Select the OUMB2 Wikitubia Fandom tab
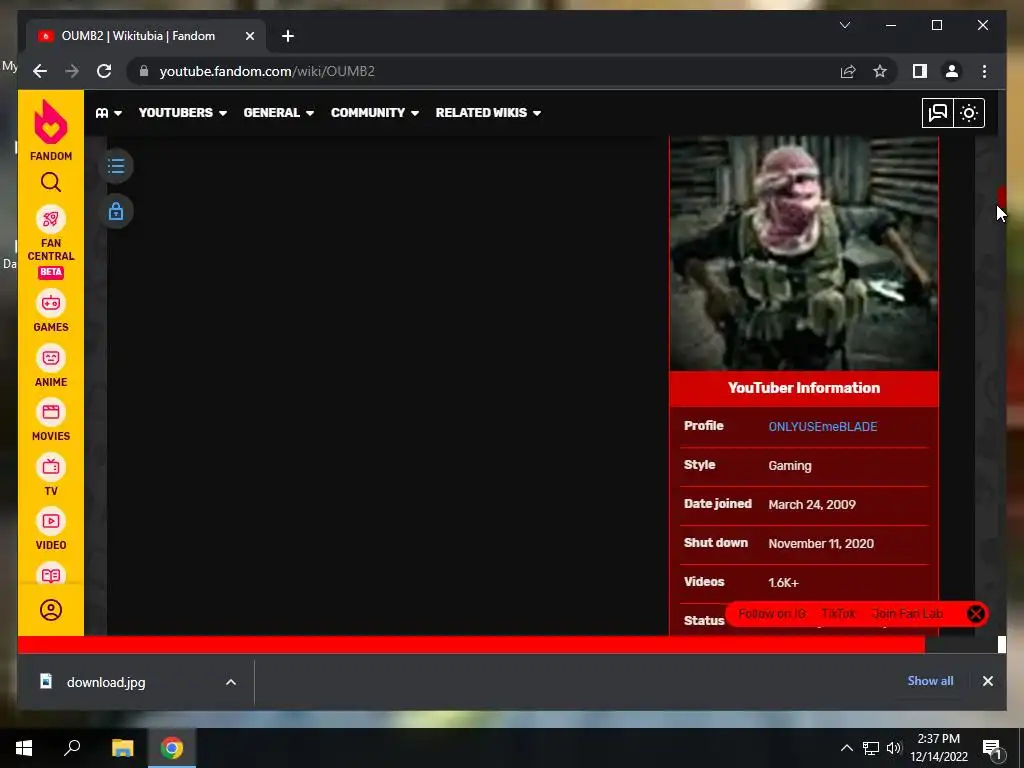 (145, 36)
